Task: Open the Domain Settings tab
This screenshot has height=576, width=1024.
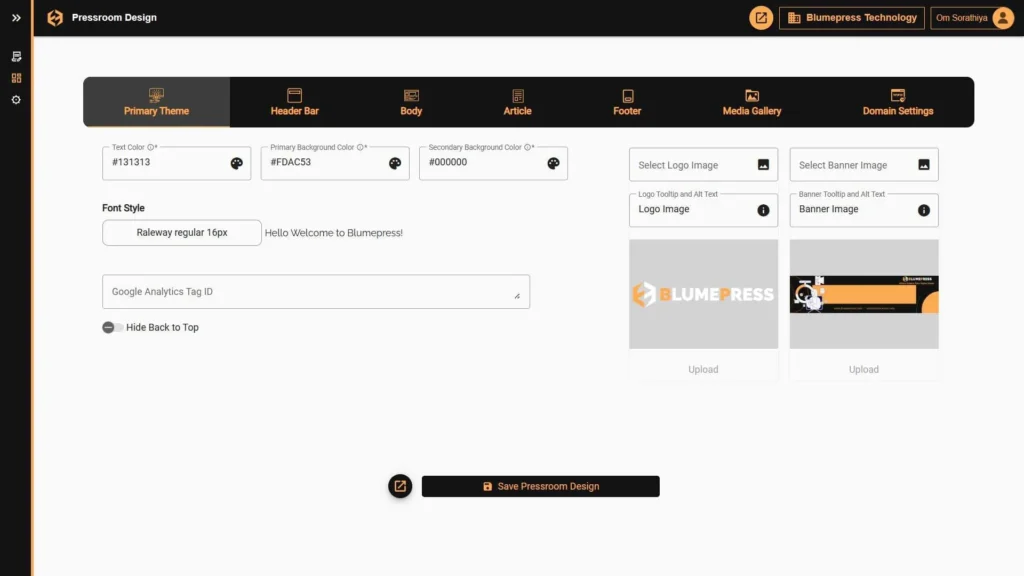Action: [x=896, y=102]
